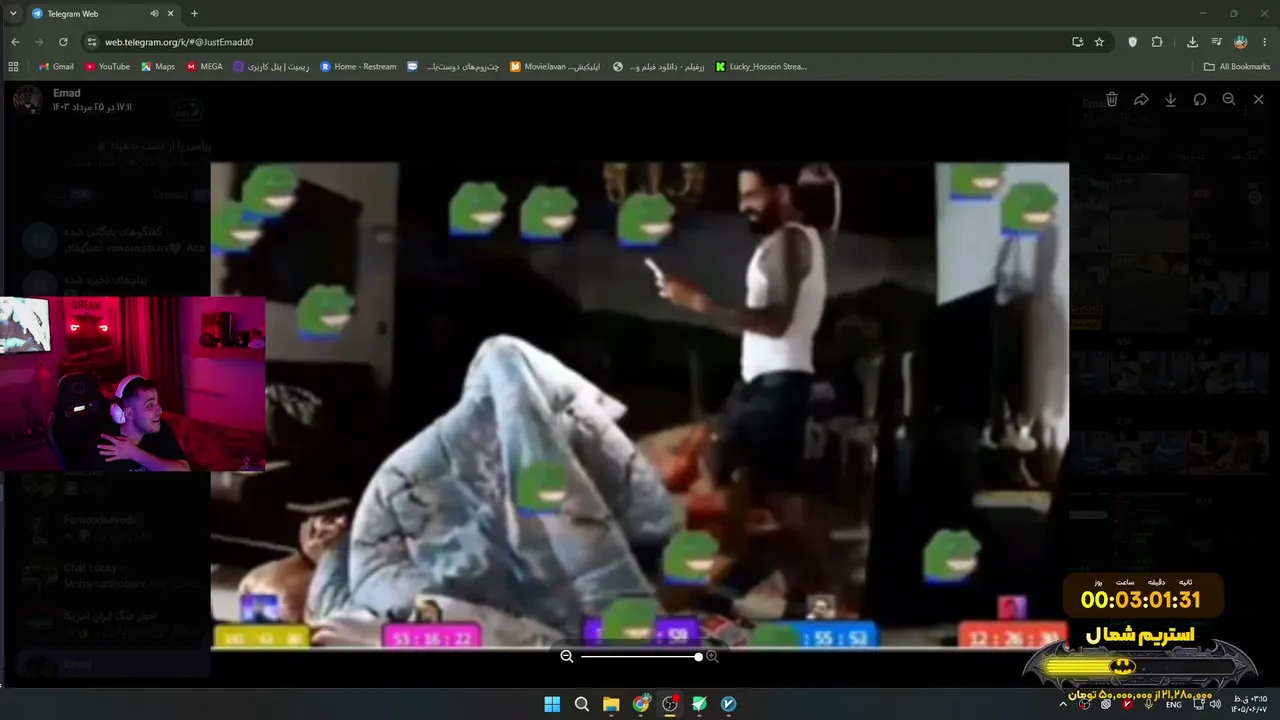
Task: Go back in Chrome
Action: [15, 42]
